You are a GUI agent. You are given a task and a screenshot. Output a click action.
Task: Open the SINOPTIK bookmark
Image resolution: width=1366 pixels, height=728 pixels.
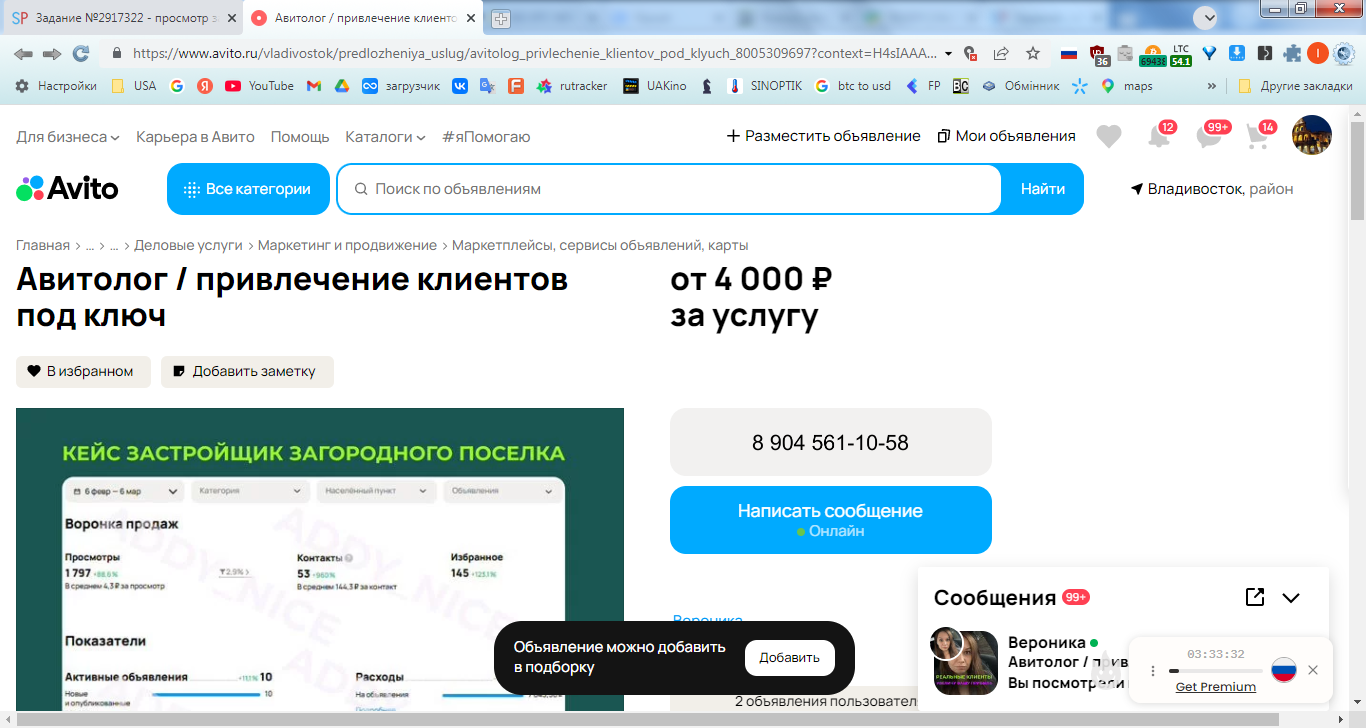pyautogui.click(x=765, y=86)
